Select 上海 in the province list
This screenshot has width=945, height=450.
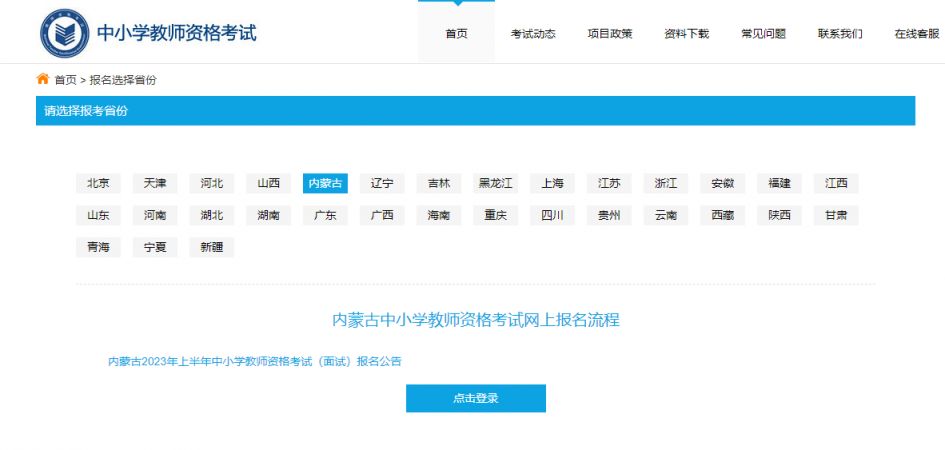(552, 183)
